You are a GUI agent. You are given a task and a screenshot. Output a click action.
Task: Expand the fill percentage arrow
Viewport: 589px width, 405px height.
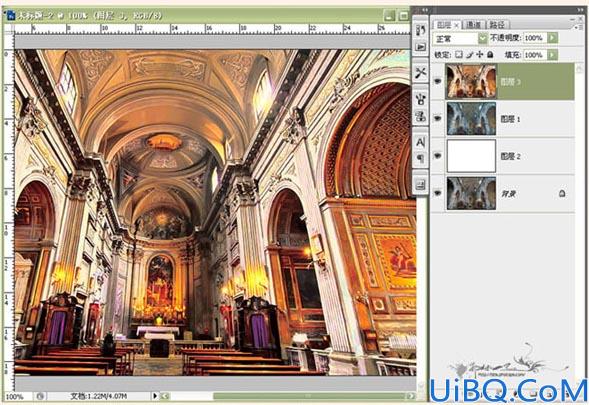click(x=552, y=55)
